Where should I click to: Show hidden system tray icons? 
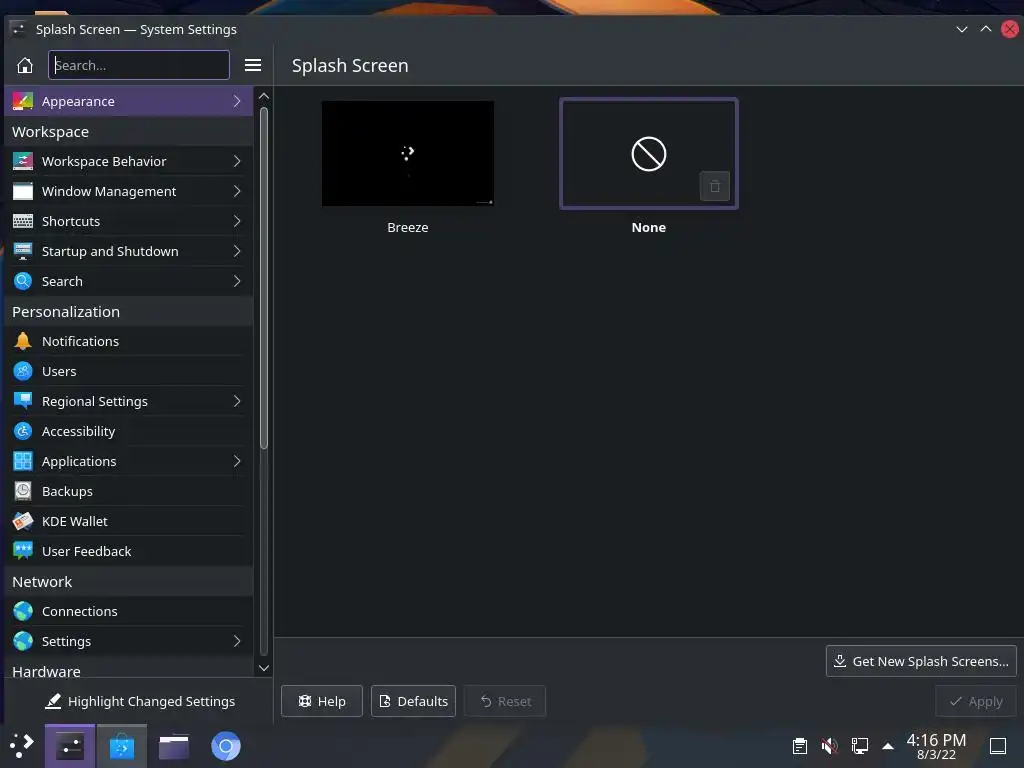point(888,746)
